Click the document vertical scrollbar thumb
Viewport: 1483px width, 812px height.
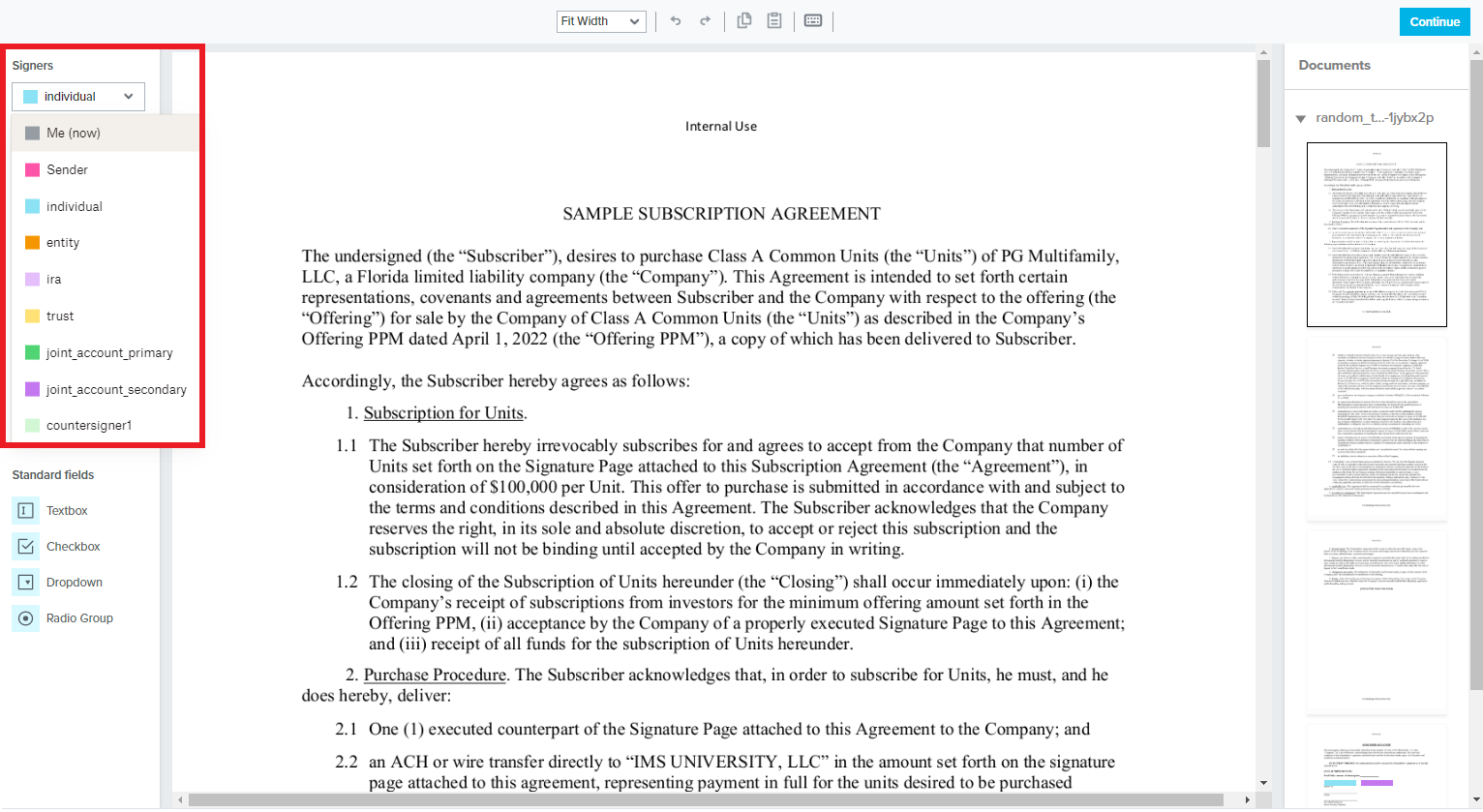[x=1263, y=104]
